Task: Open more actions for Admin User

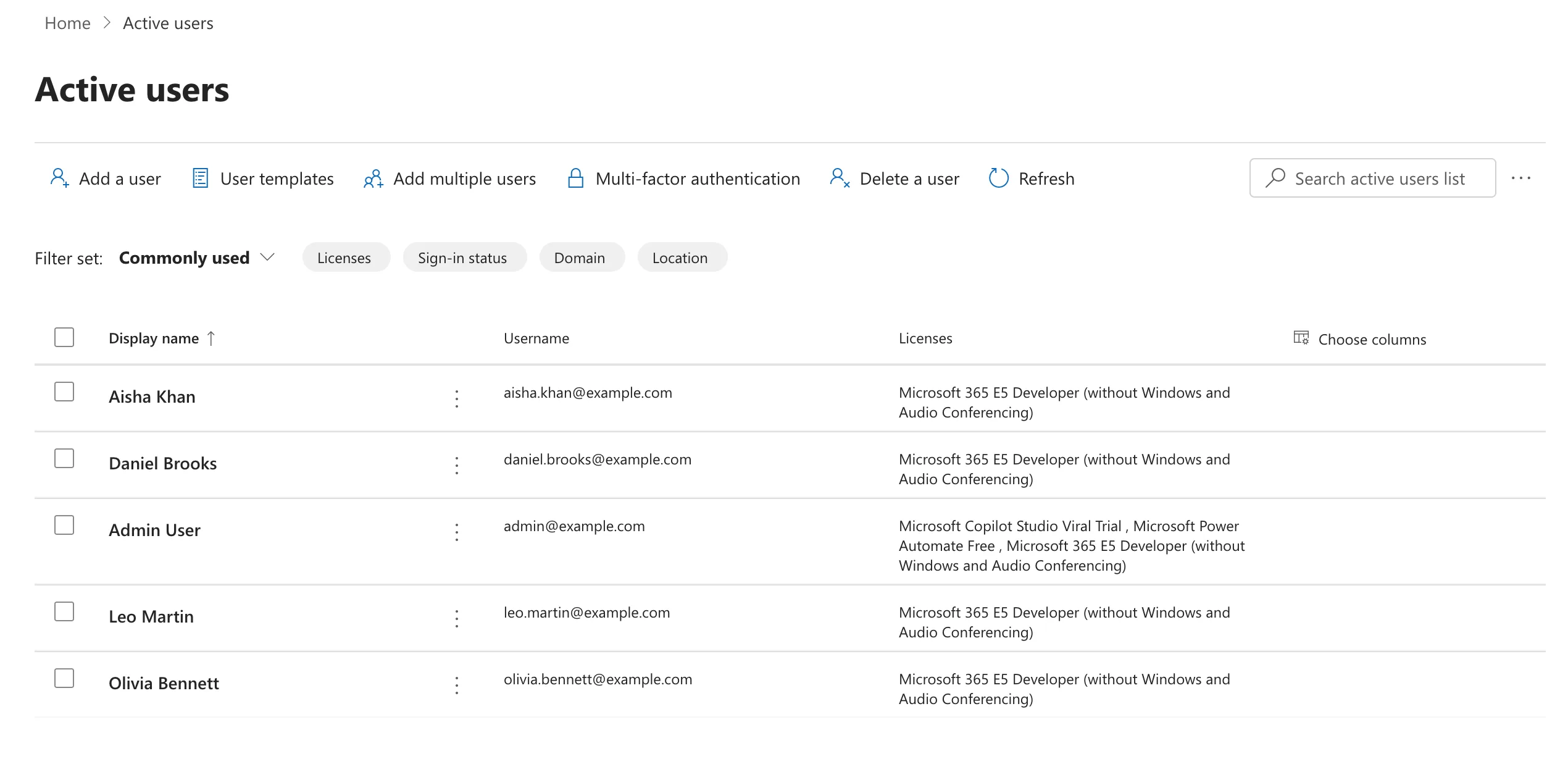Action: coord(457,532)
